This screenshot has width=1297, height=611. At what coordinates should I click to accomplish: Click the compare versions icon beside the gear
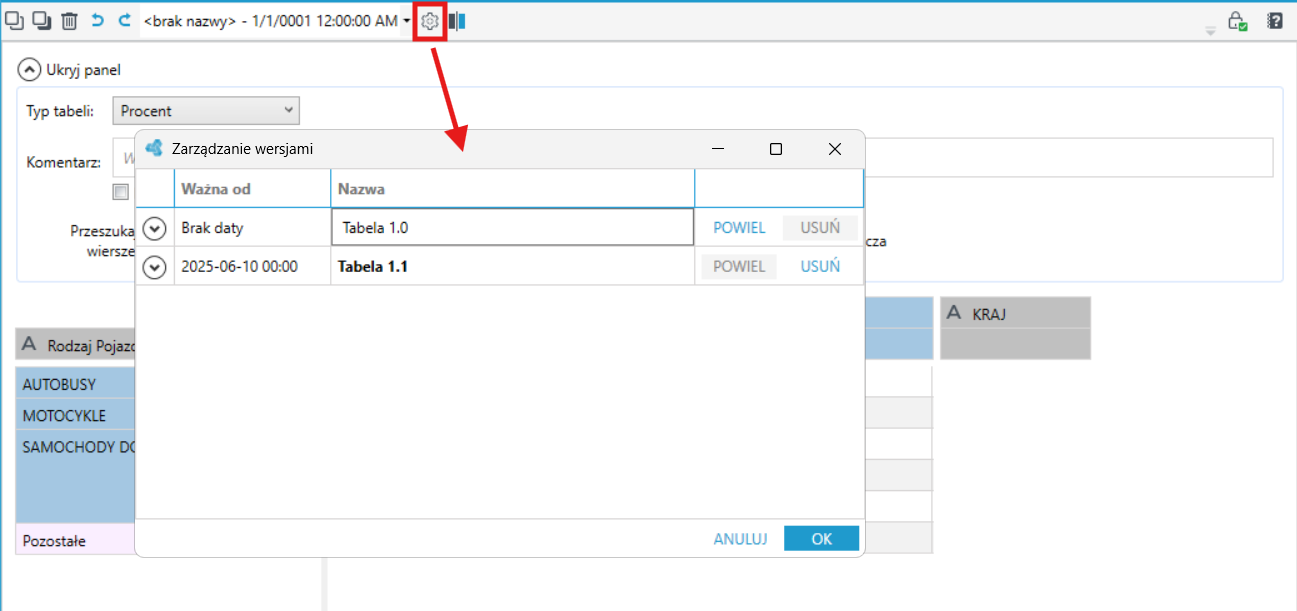[x=457, y=21]
